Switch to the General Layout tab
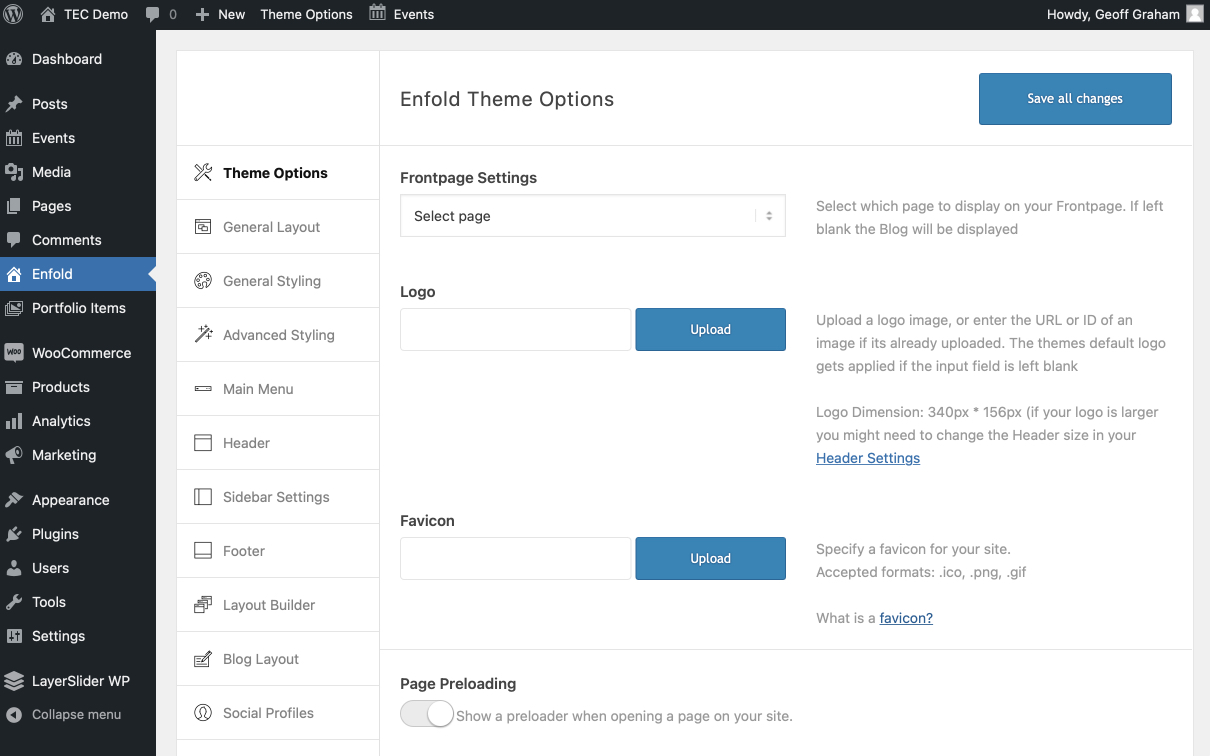 (x=278, y=227)
